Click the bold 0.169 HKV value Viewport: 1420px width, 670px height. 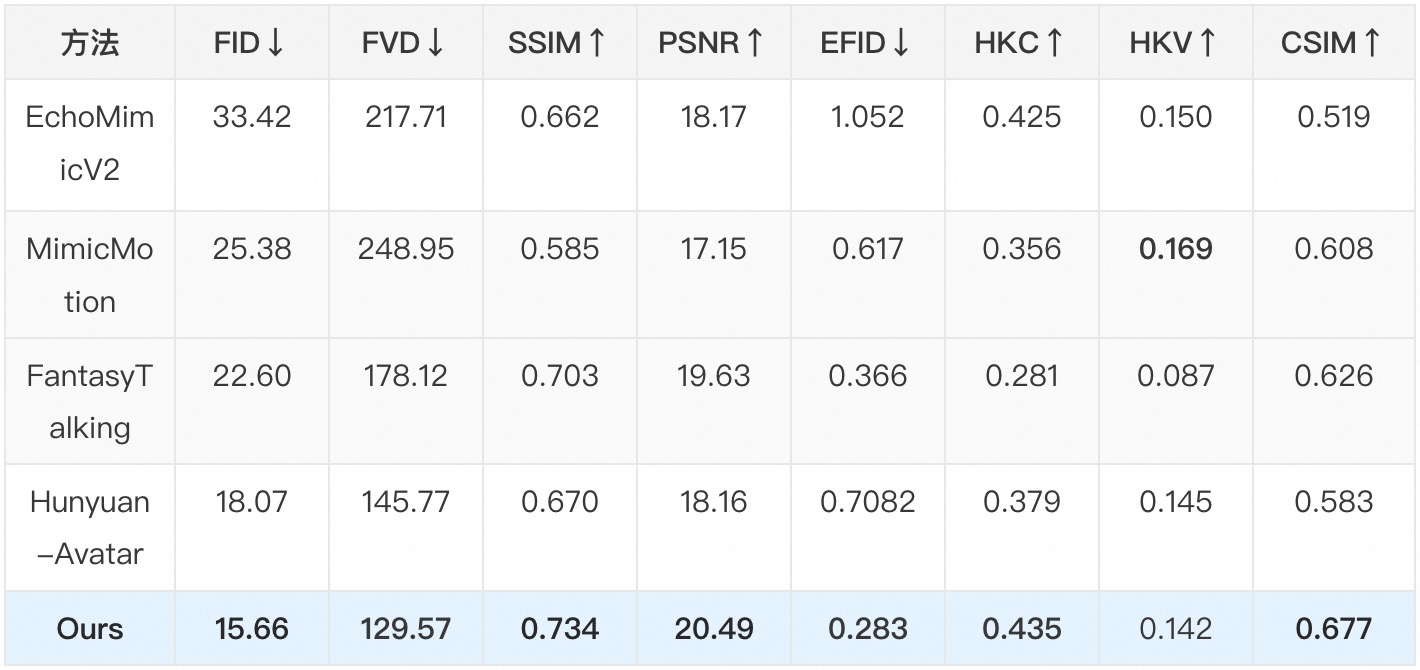[x=1175, y=249]
